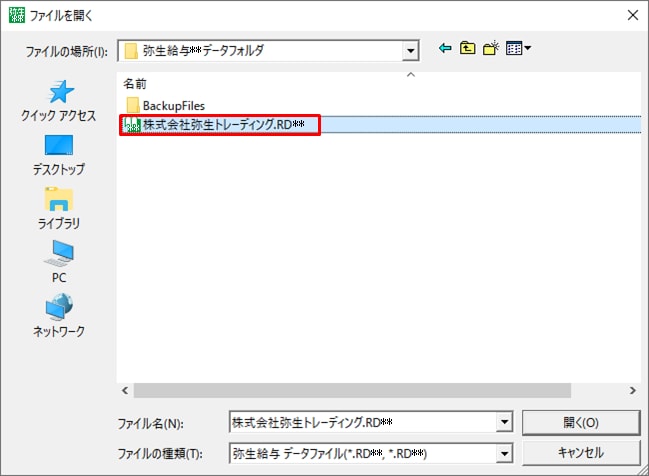Select PC in sidebar
649x476 pixels.
point(59,262)
